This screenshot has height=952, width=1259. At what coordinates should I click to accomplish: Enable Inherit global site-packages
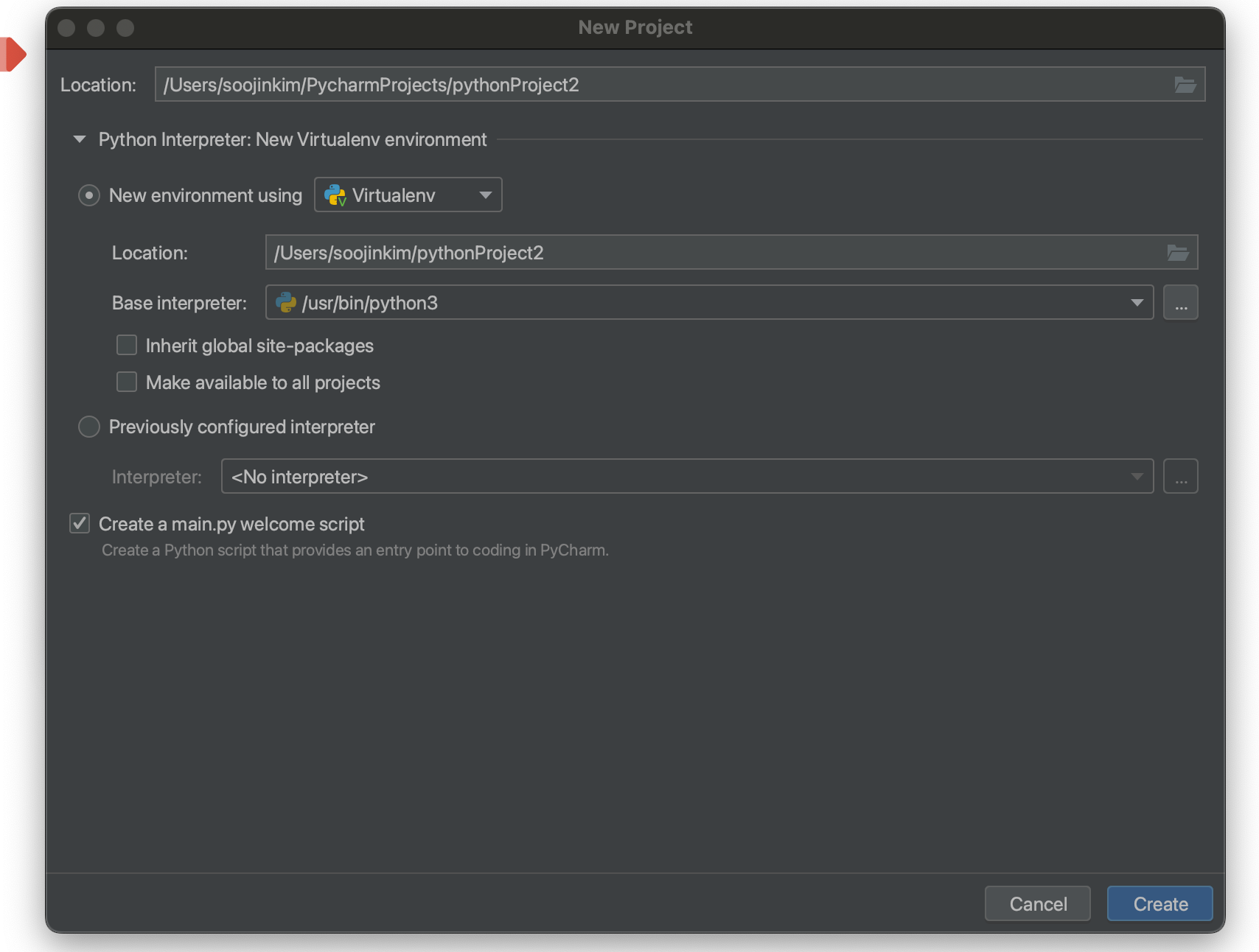[127, 346]
